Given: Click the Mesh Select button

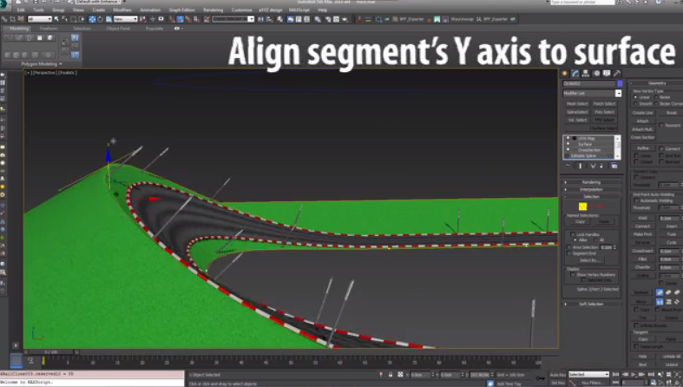Looking at the screenshot, I should (x=577, y=104).
